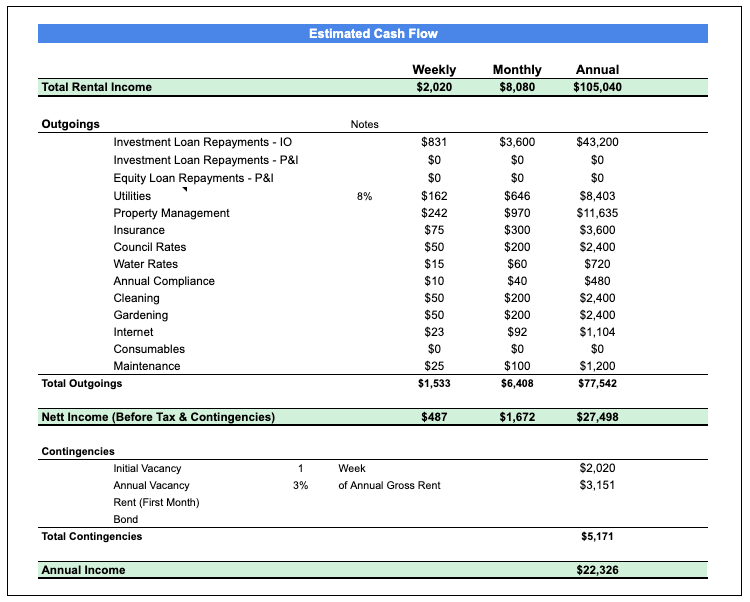Select the $2,020 Initial Vacancy amount
The image size is (750, 602).
597,468
